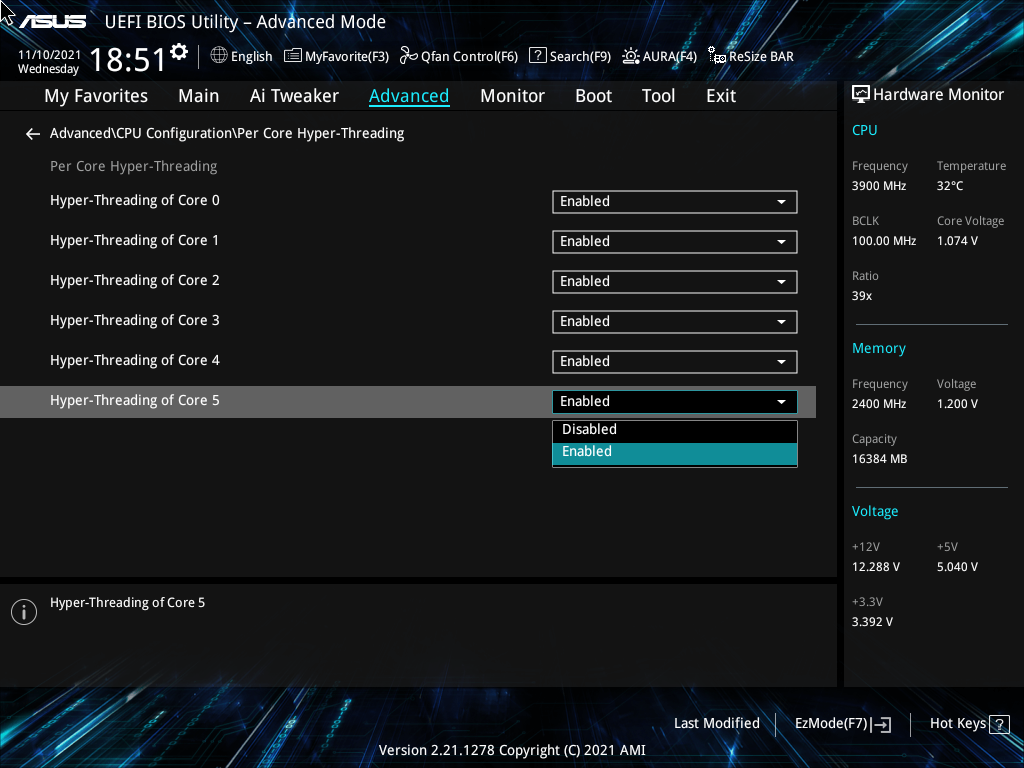Click the 18:51 clock display
This screenshot has width=1024, height=768.
point(127,60)
